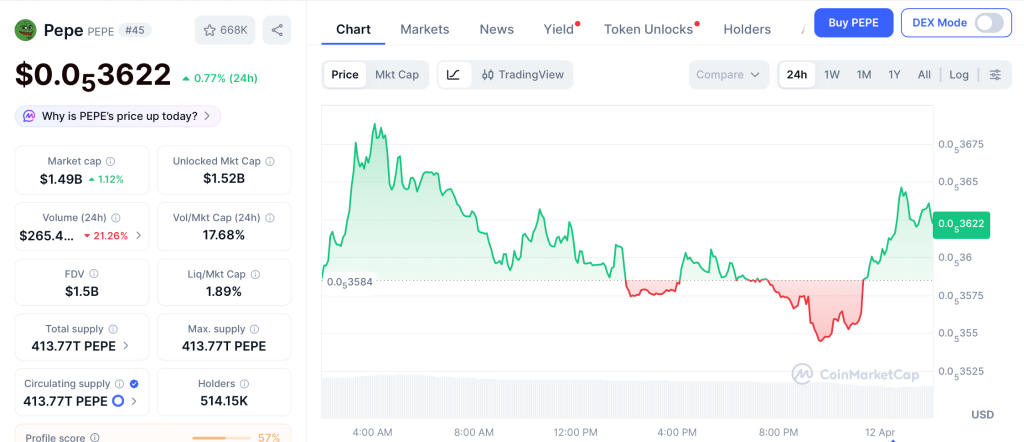Click the share icon next to watchlist
Screen dimensions: 1024x442
277,30
